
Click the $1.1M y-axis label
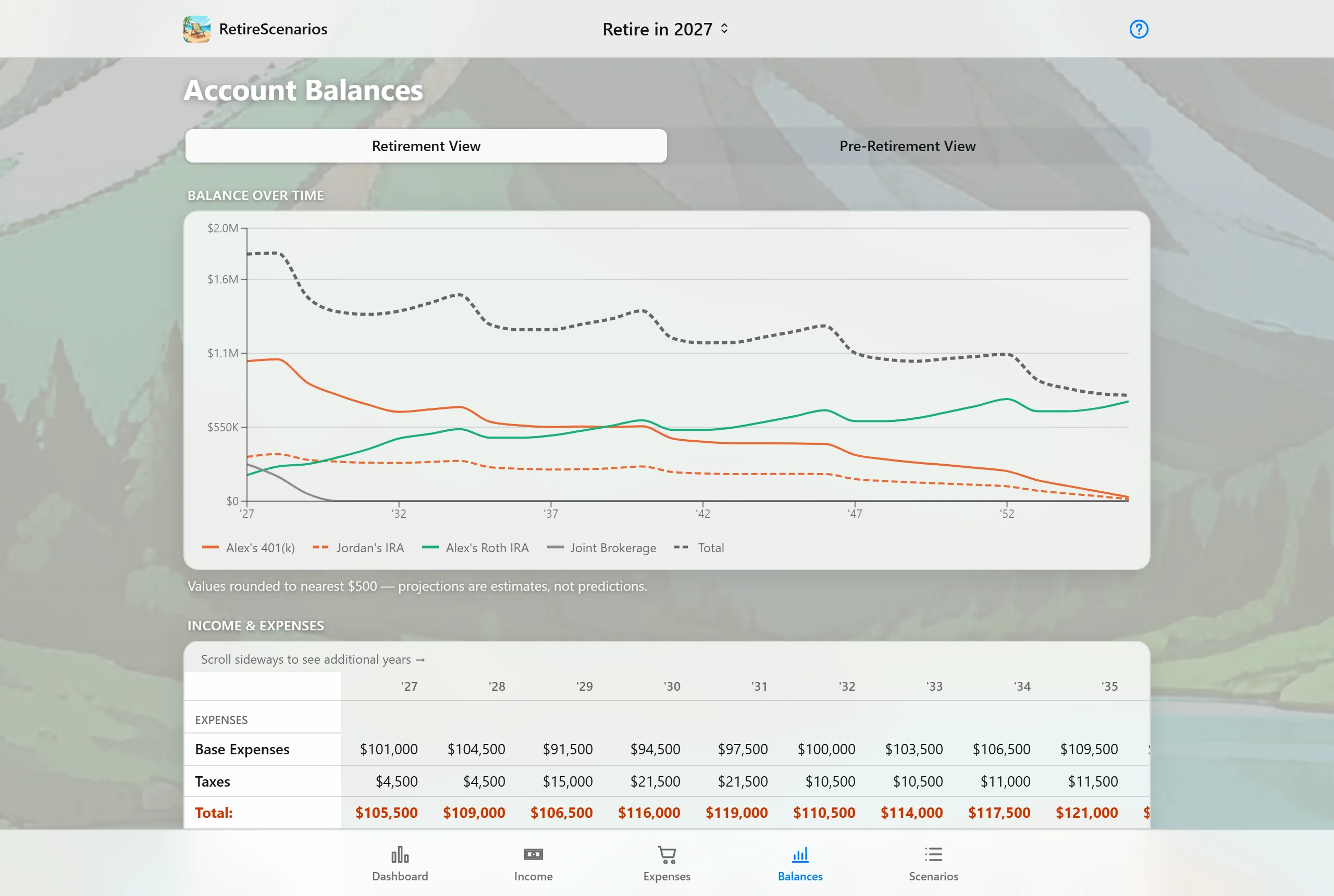223,353
